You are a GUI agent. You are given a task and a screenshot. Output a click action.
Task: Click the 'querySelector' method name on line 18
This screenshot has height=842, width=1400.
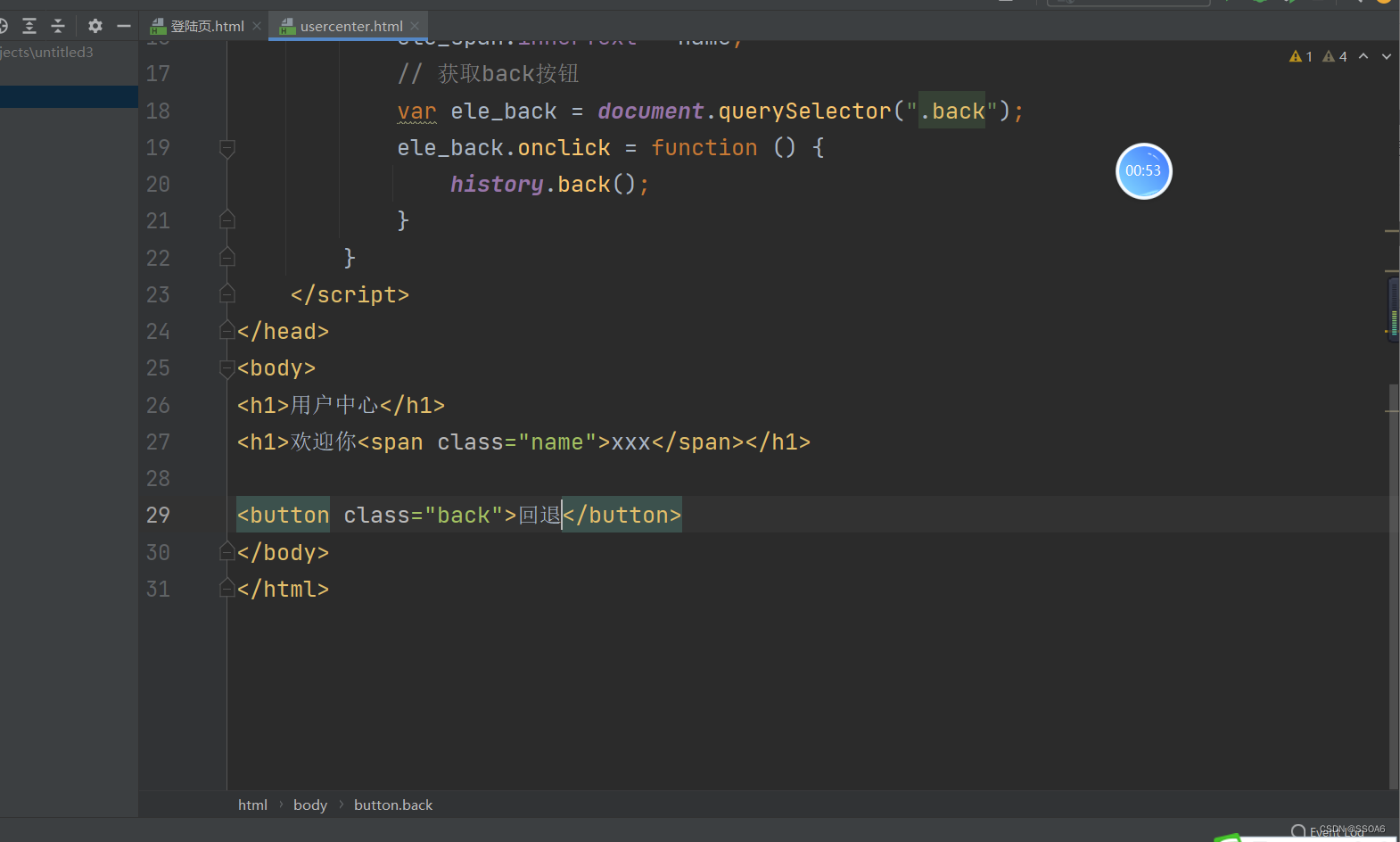click(804, 111)
